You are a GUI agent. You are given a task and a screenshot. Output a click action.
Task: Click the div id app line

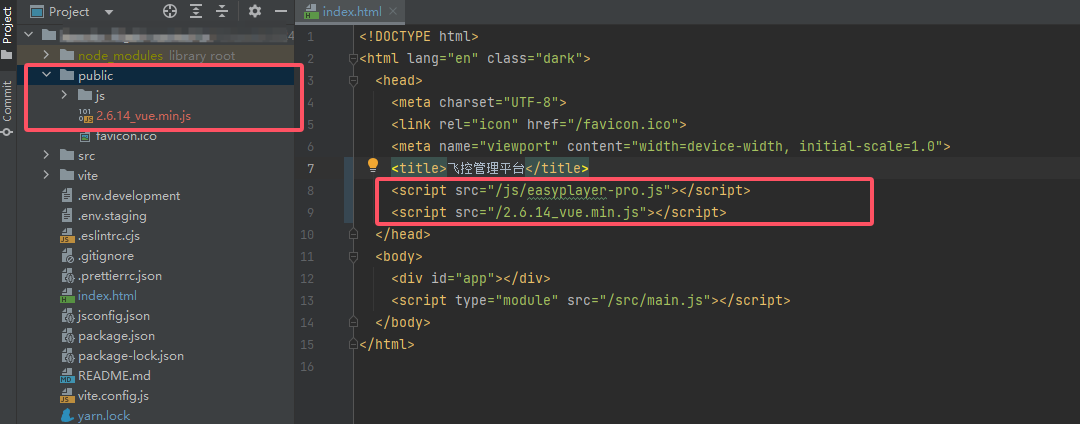pyautogui.click(x=471, y=279)
